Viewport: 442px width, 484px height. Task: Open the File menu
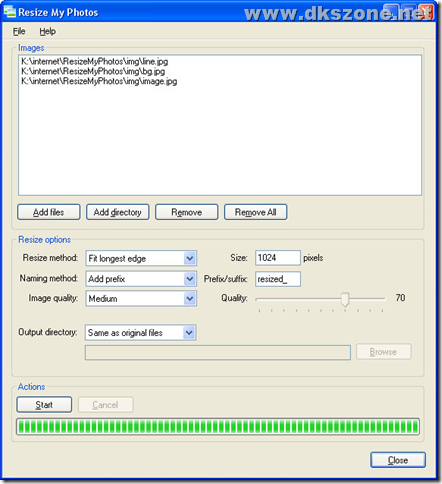click(19, 31)
